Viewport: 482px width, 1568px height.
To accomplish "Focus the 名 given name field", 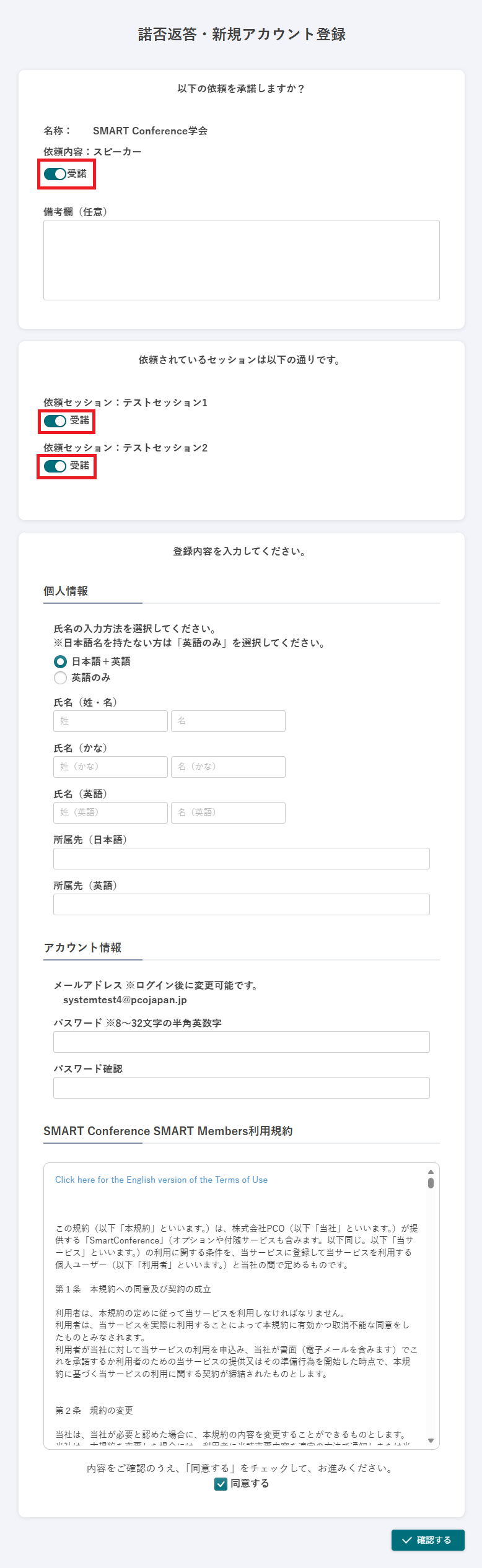I will pyautogui.click(x=228, y=721).
